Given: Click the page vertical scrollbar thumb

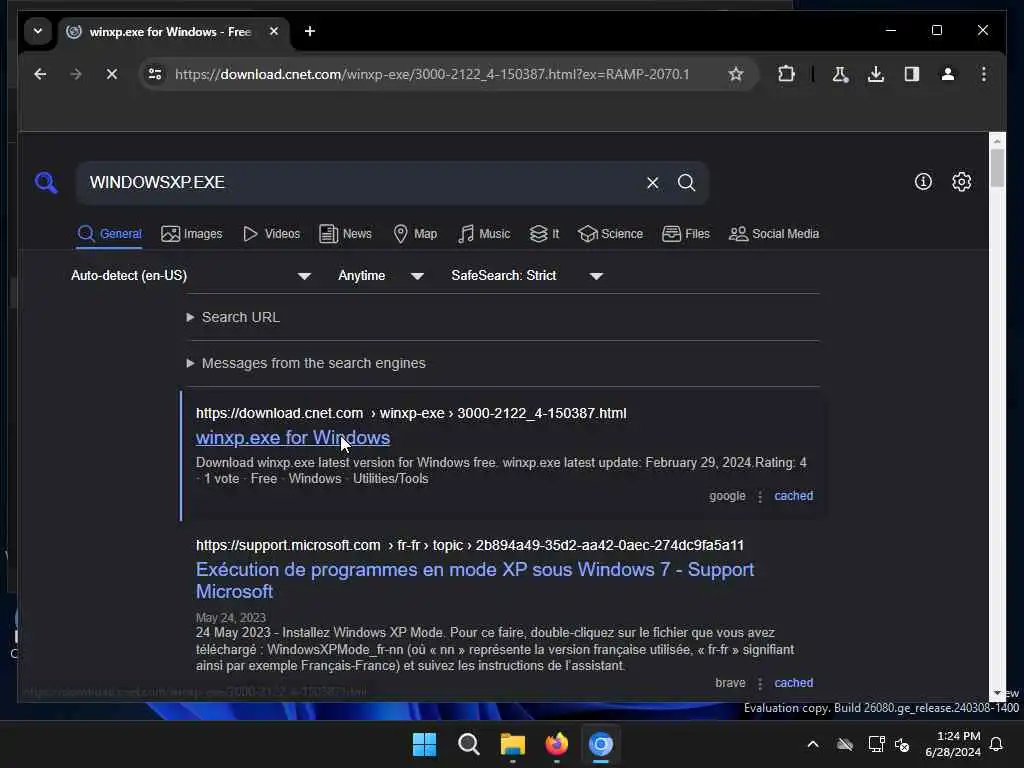Looking at the screenshot, I should (x=997, y=168).
